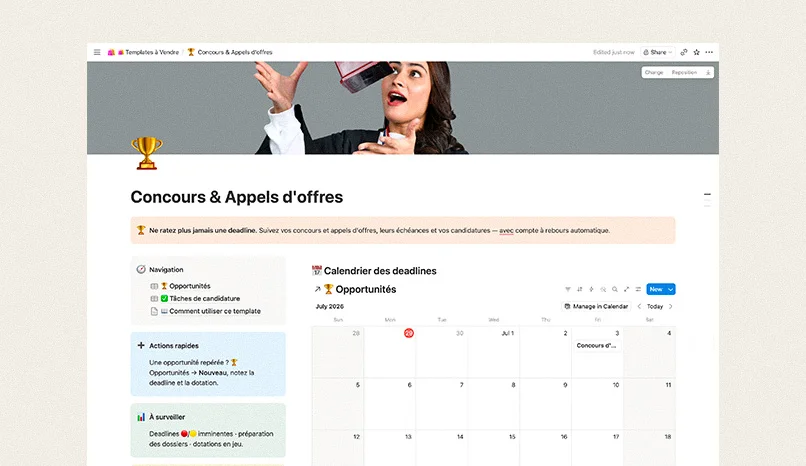This screenshot has height=466, width=806.
Task: Click the dimmed icon left of search
Action: (x=603, y=289)
